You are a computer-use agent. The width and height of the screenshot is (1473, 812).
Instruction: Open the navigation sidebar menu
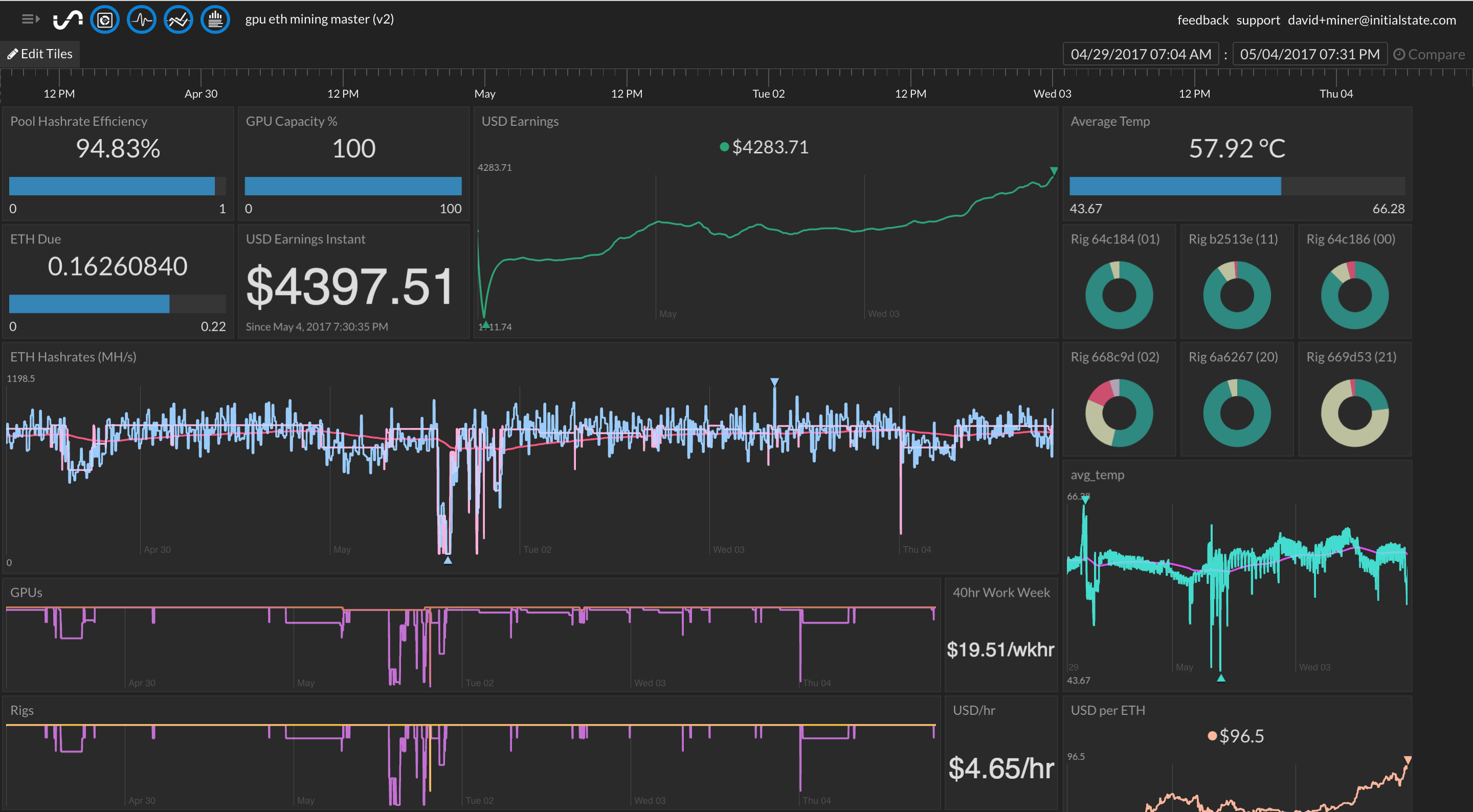[29, 19]
